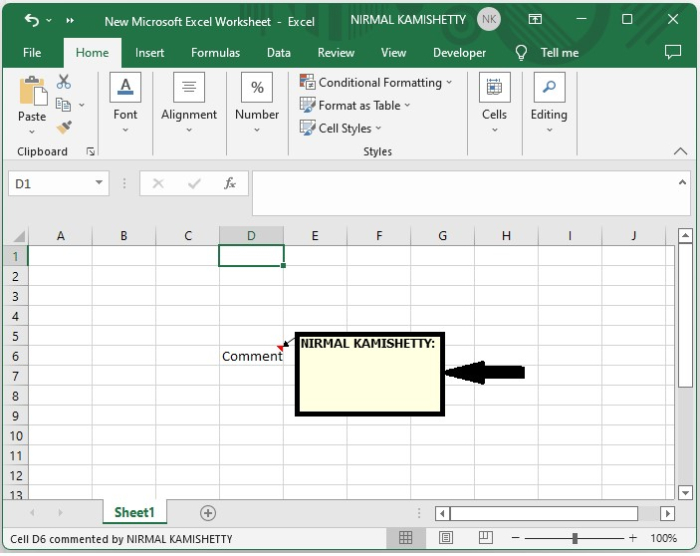Switch to Normal view icon

tap(405, 538)
